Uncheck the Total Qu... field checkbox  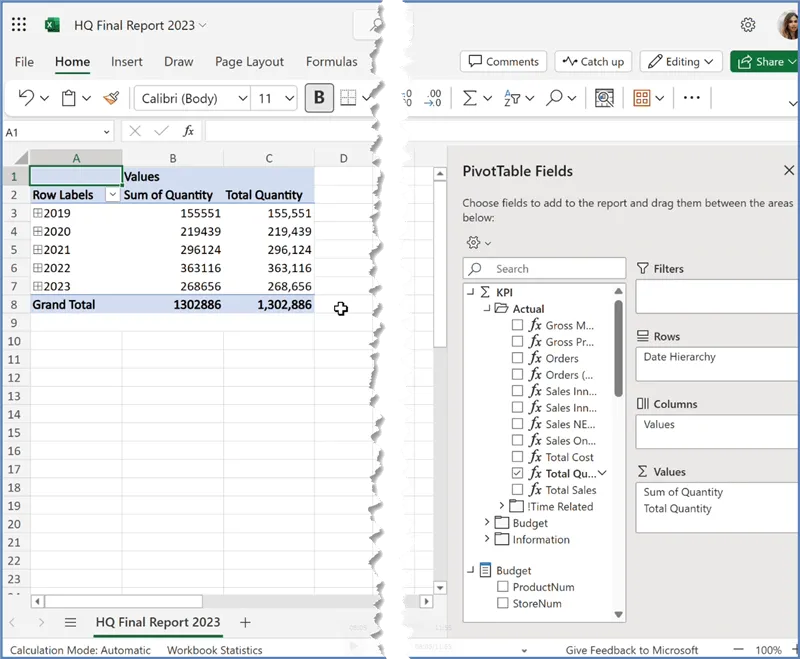(x=517, y=473)
